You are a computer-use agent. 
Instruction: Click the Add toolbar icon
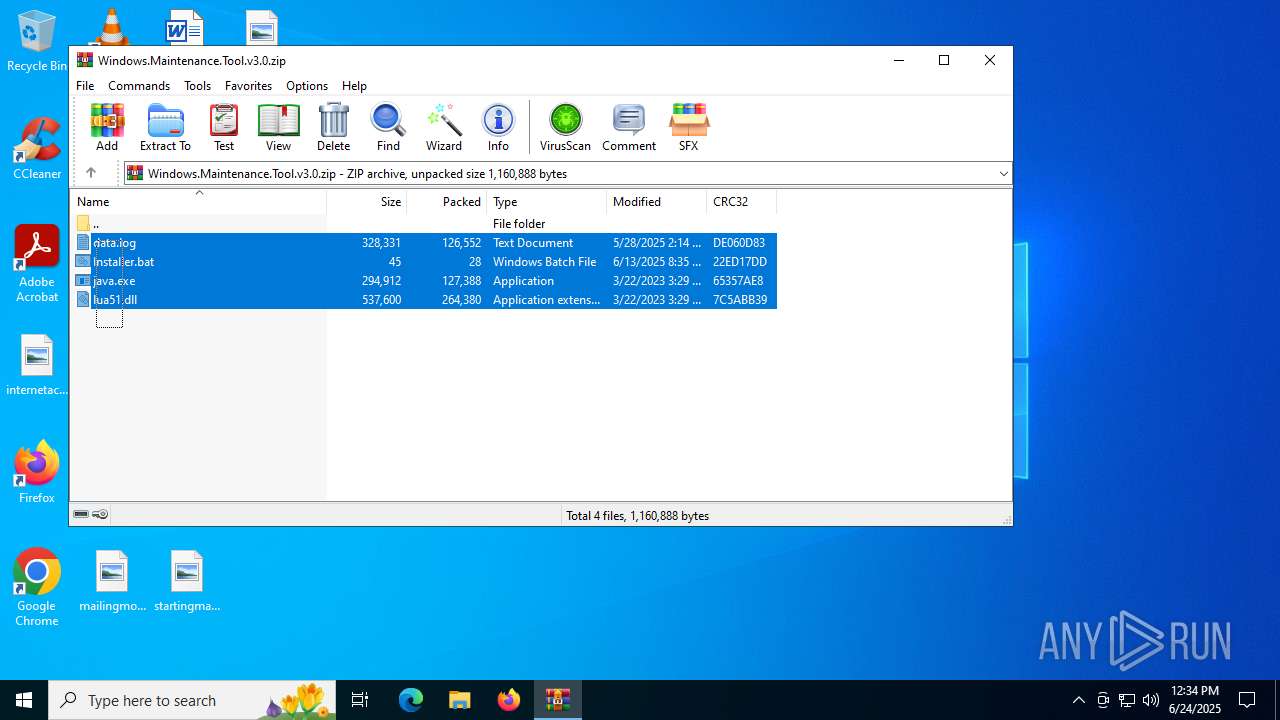(x=107, y=127)
